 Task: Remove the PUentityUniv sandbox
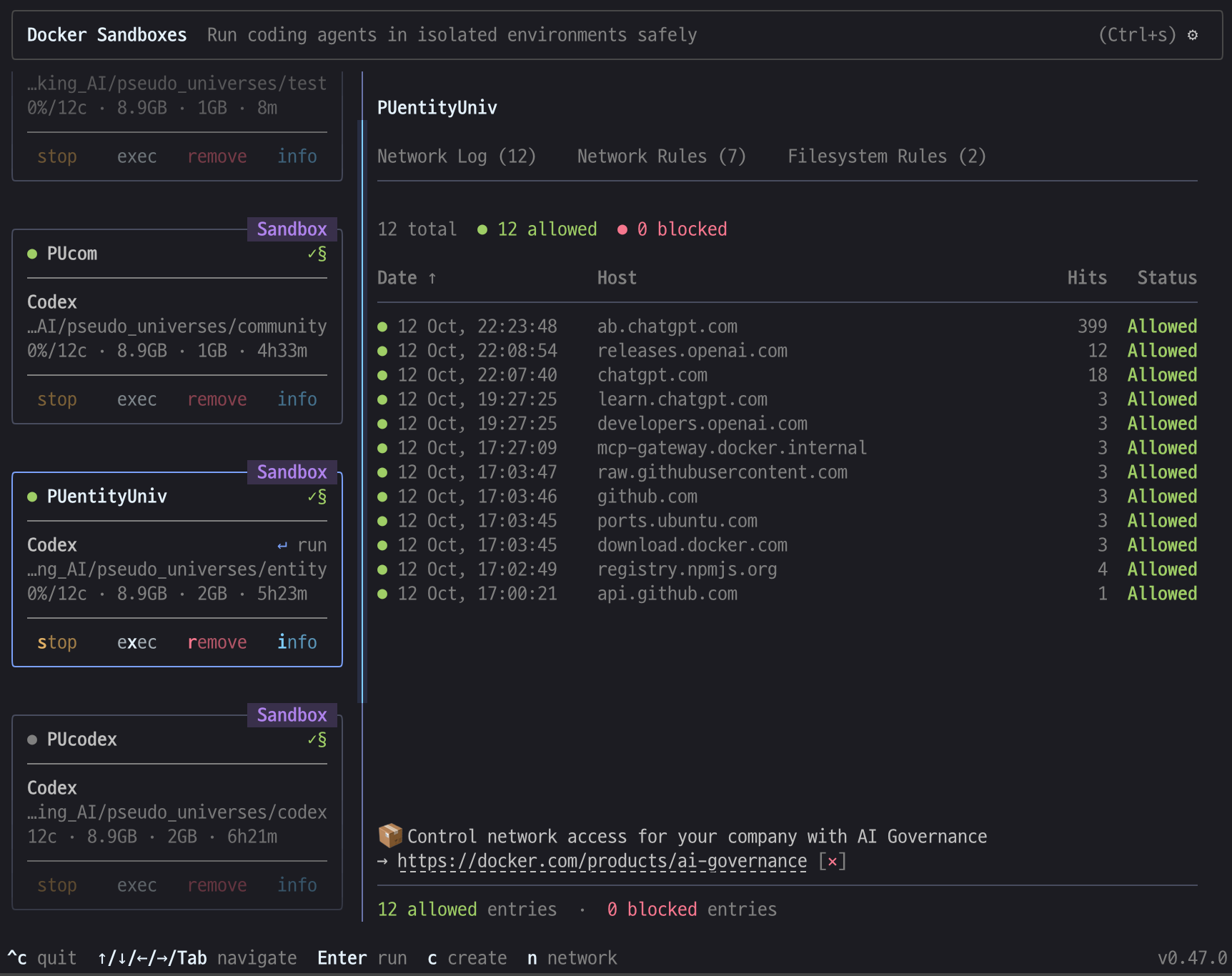[x=217, y=642]
